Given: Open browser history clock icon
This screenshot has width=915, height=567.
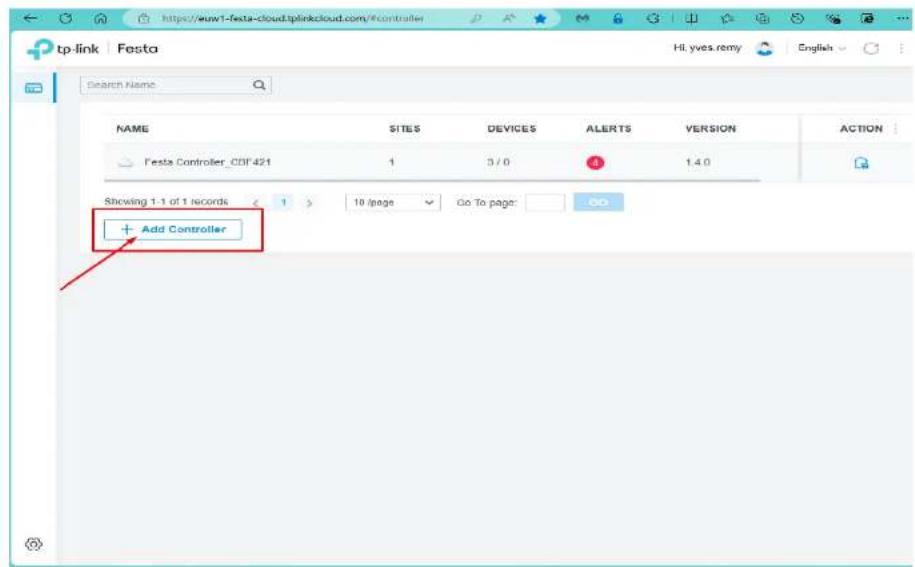Looking at the screenshot, I should tap(797, 19).
